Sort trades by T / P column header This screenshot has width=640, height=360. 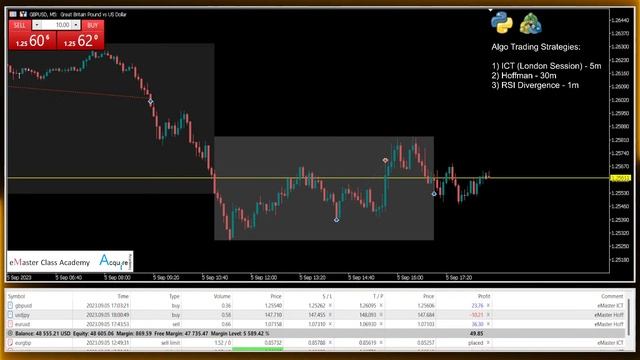click(x=378, y=296)
